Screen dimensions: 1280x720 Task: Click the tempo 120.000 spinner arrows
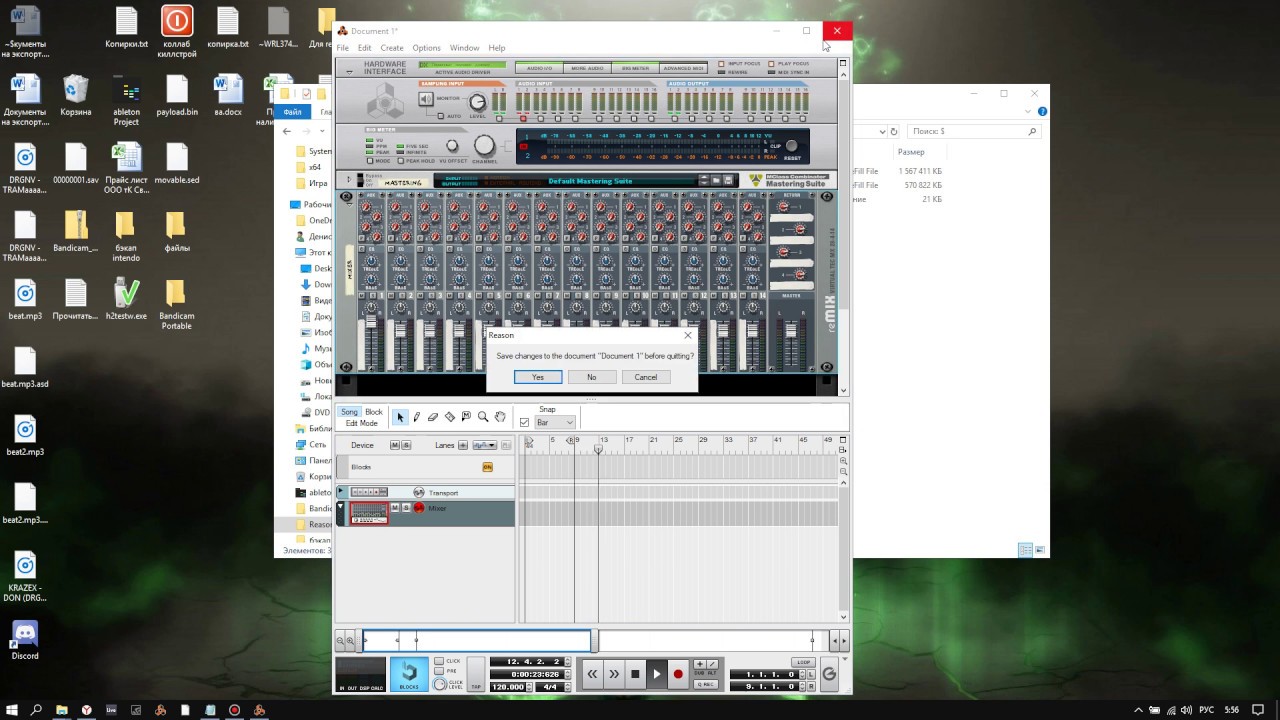click(x=530, y=687)
